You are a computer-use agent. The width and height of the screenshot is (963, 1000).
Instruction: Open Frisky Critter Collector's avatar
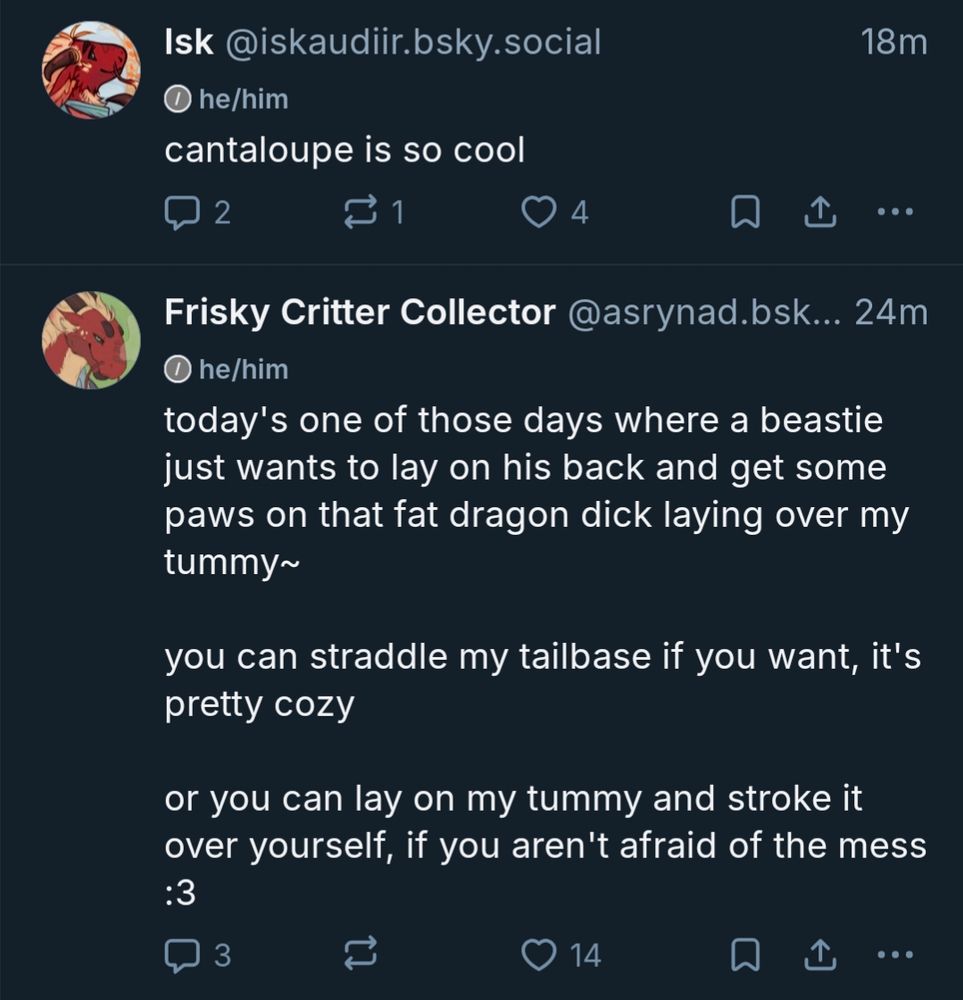pyautogui.click(x=90, y=340)
